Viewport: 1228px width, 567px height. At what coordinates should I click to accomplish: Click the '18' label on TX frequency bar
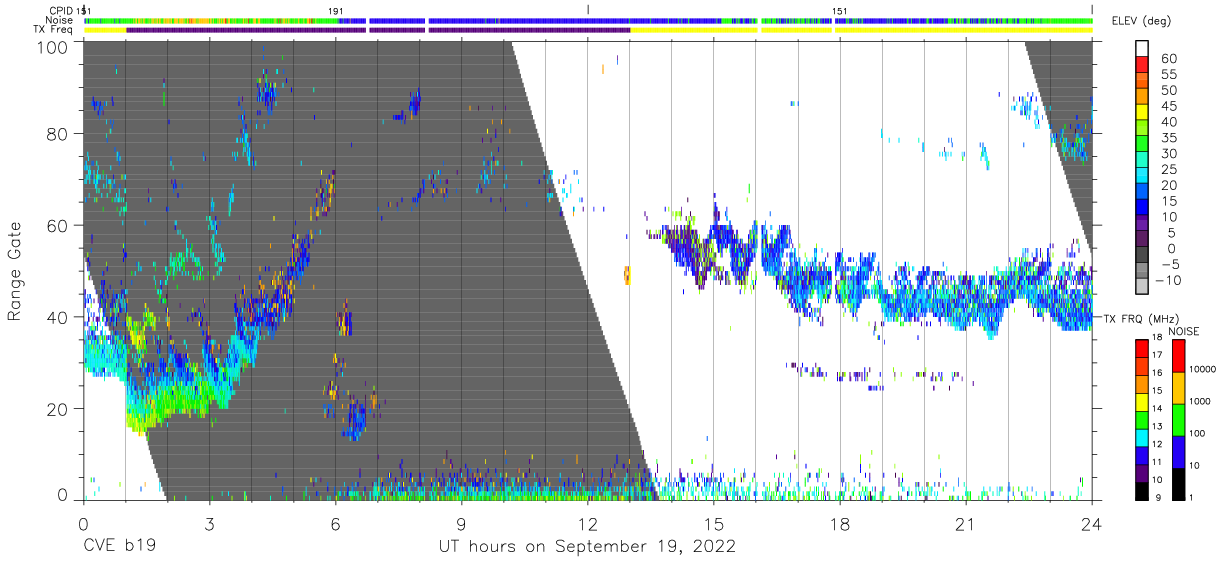click(x=1158, y=339)
